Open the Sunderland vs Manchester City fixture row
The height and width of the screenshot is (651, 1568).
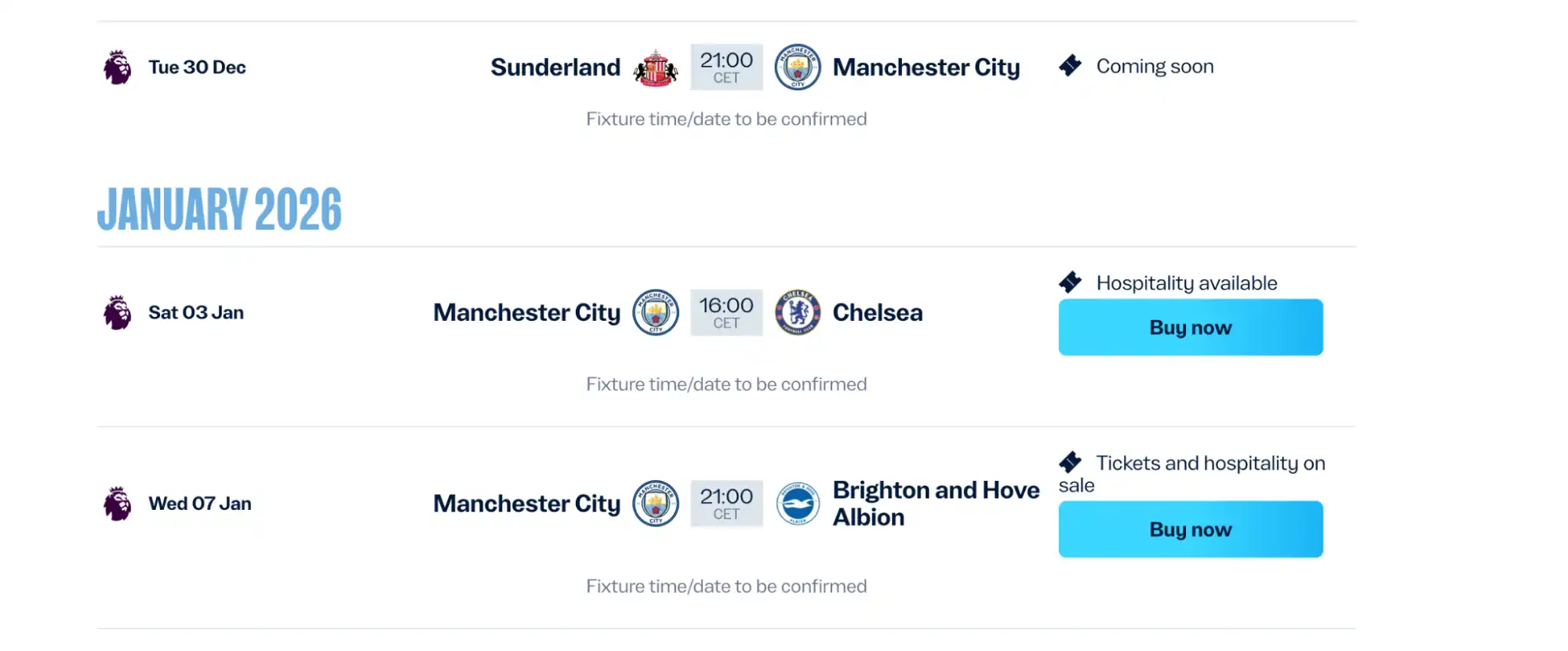[x=753, y=67]
